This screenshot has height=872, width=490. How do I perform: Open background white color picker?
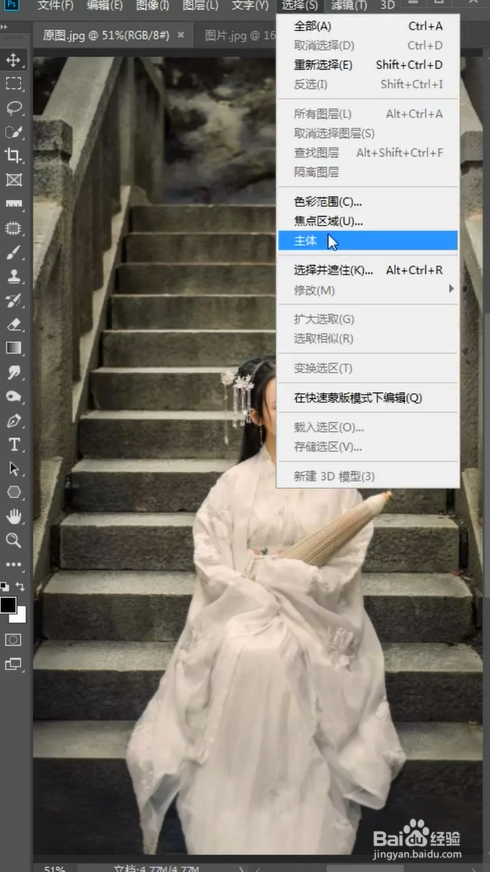click(x=21, y=616)
